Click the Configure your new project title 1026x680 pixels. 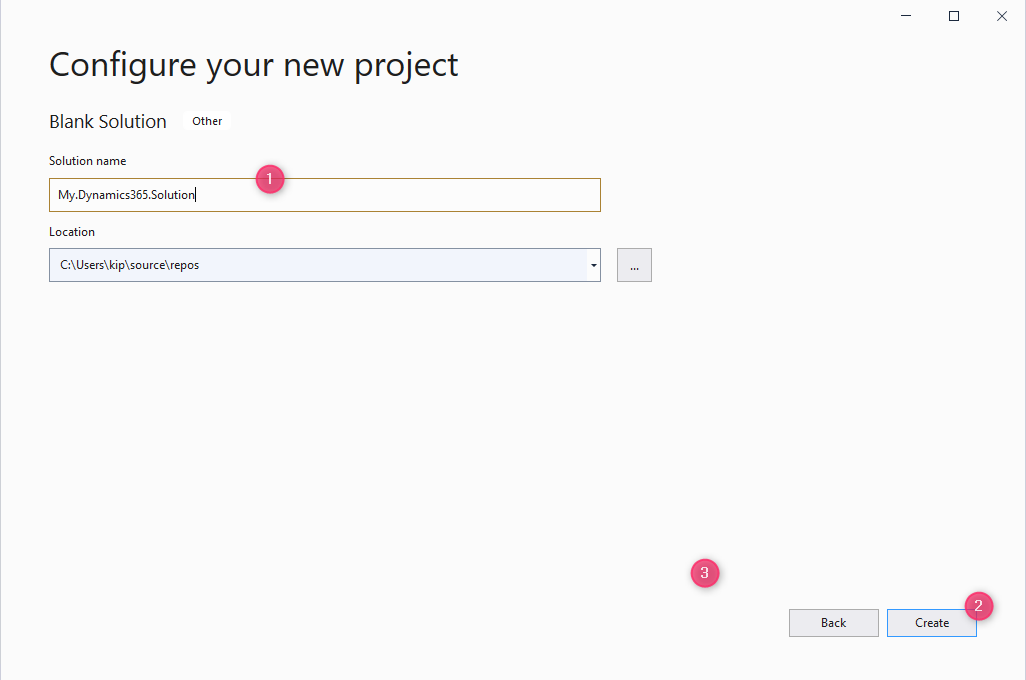tap(254, 65)
